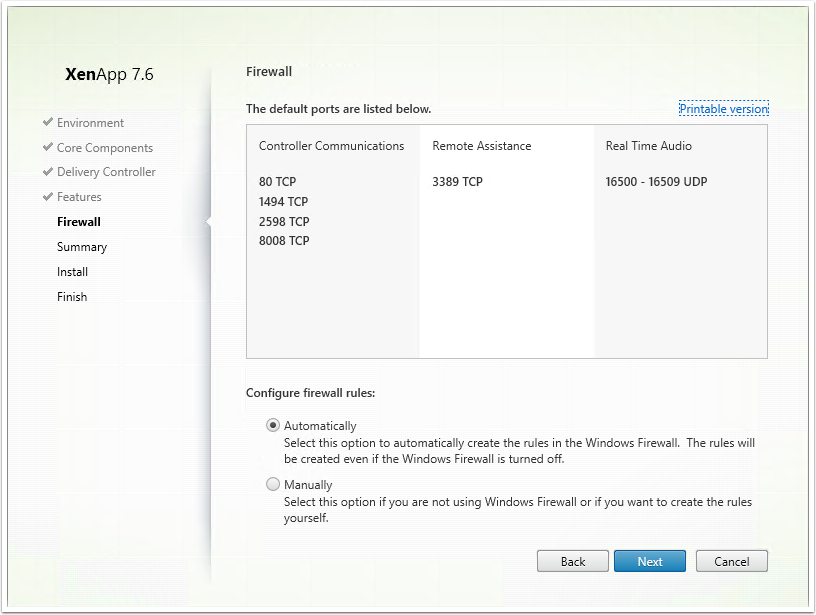816x615 pixels.
Task: Click the Configure firewall rules label
Action: tap(311, 393)
